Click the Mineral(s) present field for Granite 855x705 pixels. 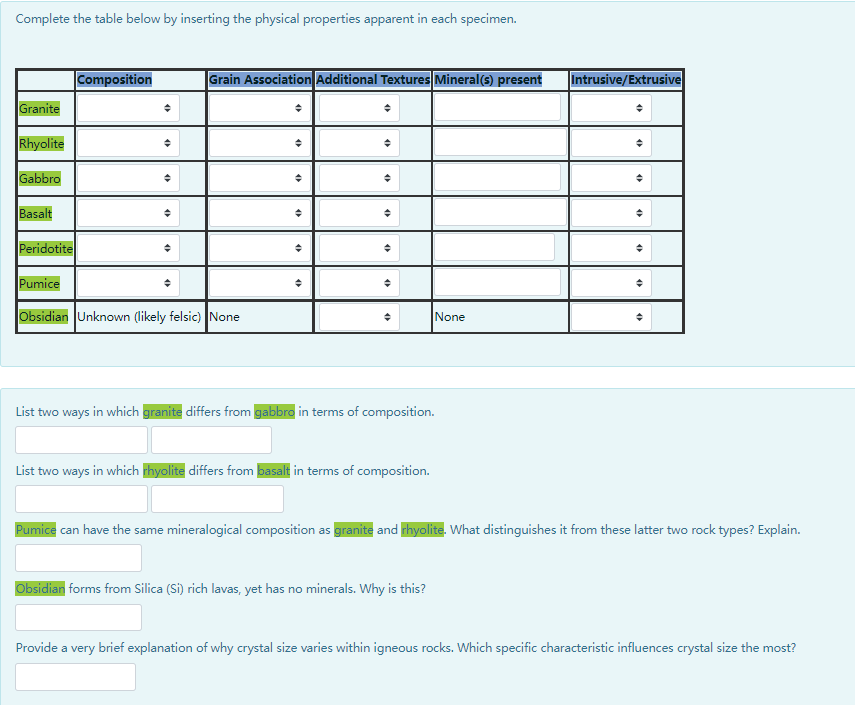click(x=496, y=107)
